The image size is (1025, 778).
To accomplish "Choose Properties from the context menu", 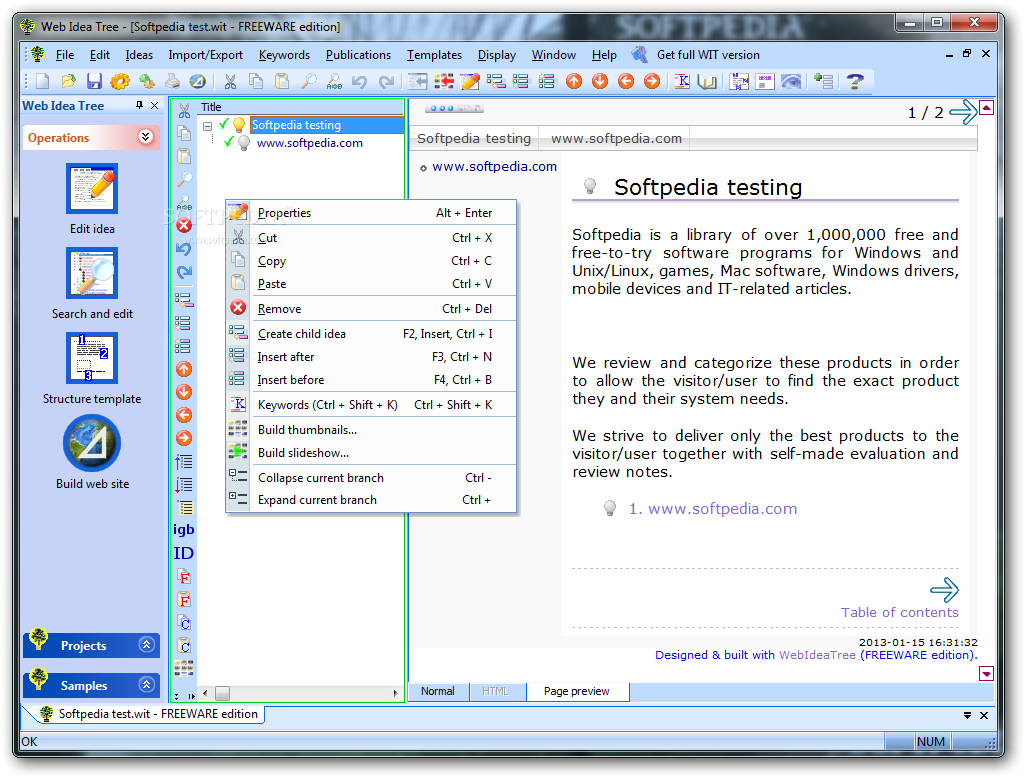I will [x=371, y=212].
